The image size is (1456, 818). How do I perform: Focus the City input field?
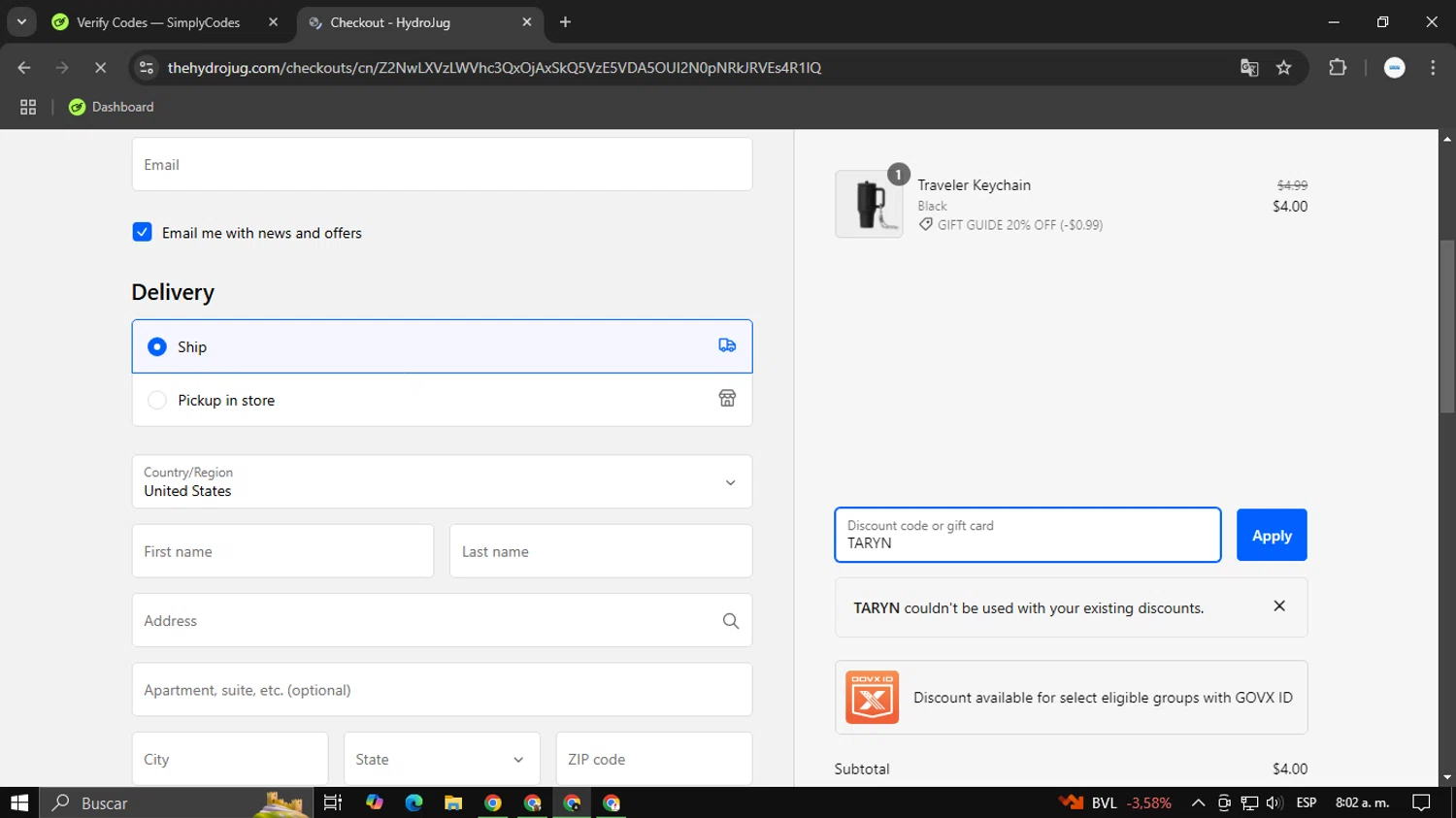(230, 759)
